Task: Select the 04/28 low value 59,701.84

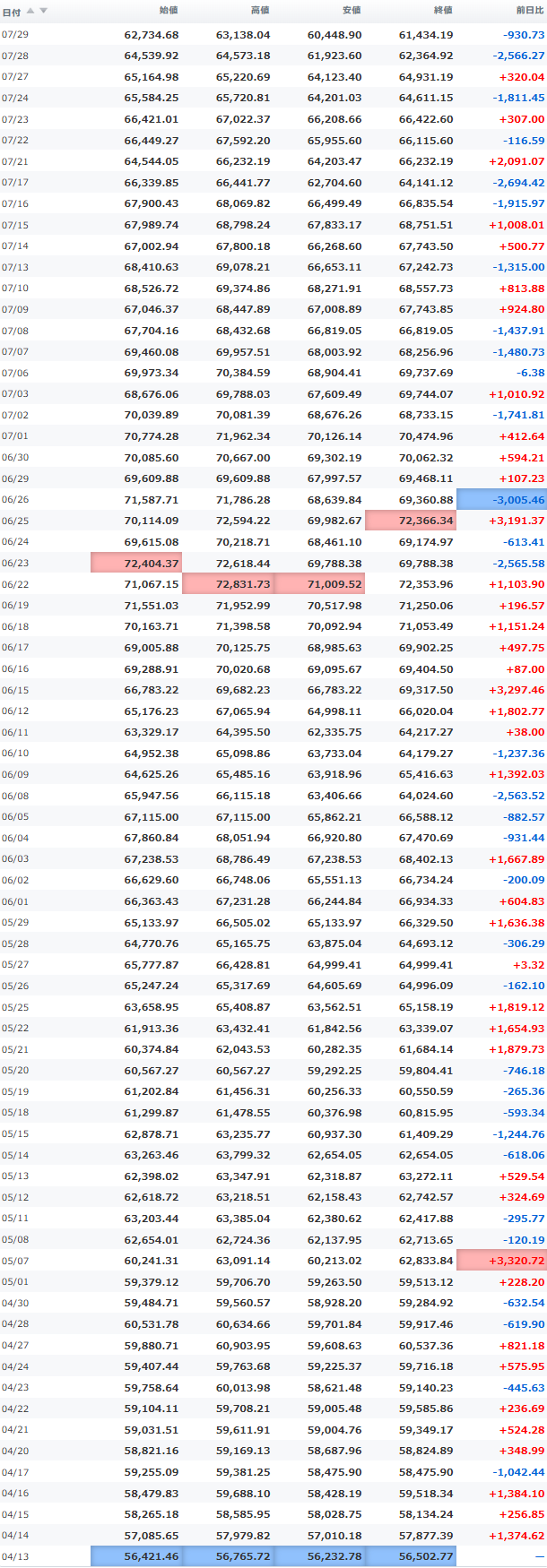Action: click(x=334, y=1324)
